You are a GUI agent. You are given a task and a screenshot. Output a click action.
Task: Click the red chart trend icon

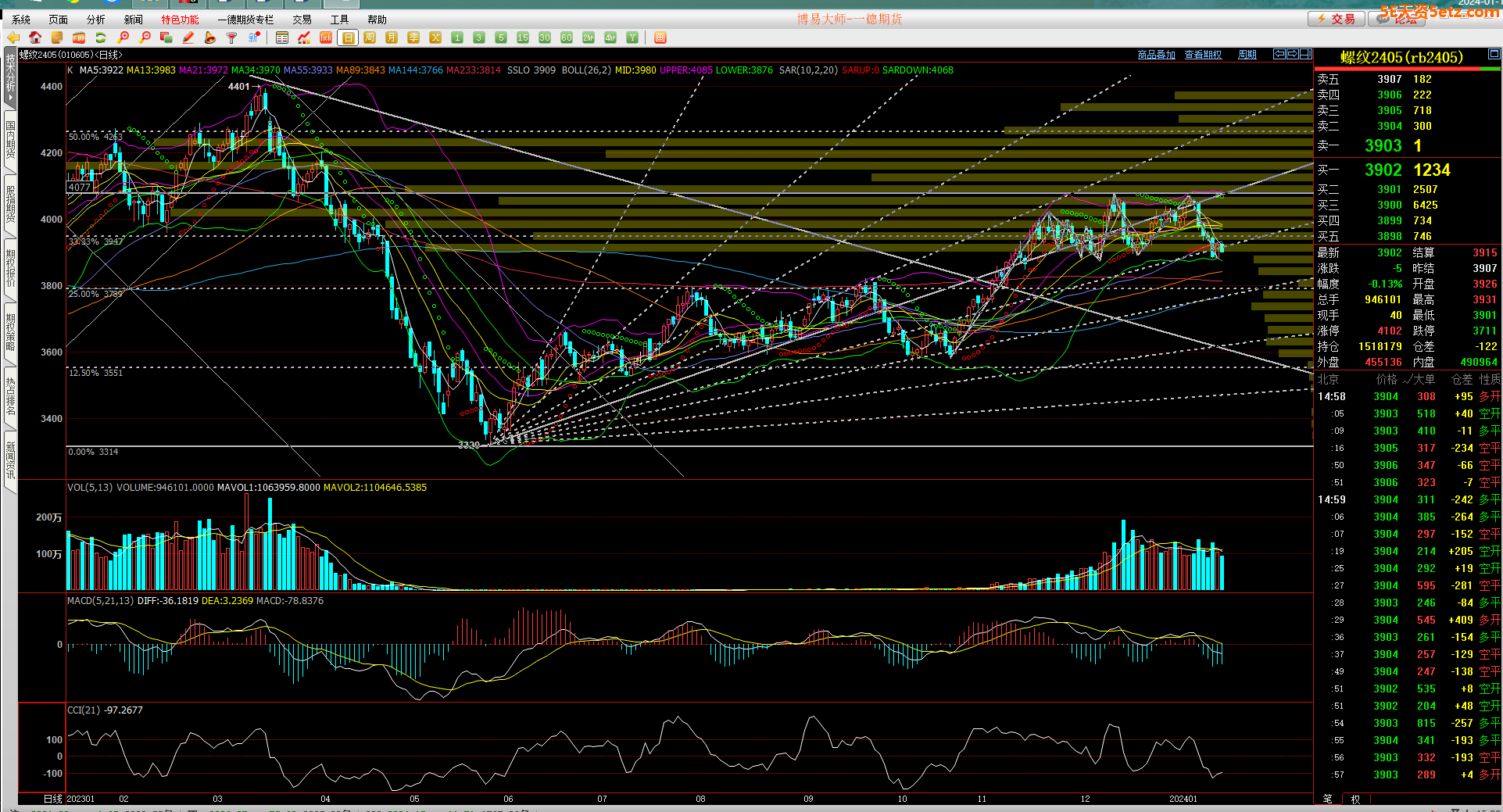pyautogui.click(x=304, y=38)
